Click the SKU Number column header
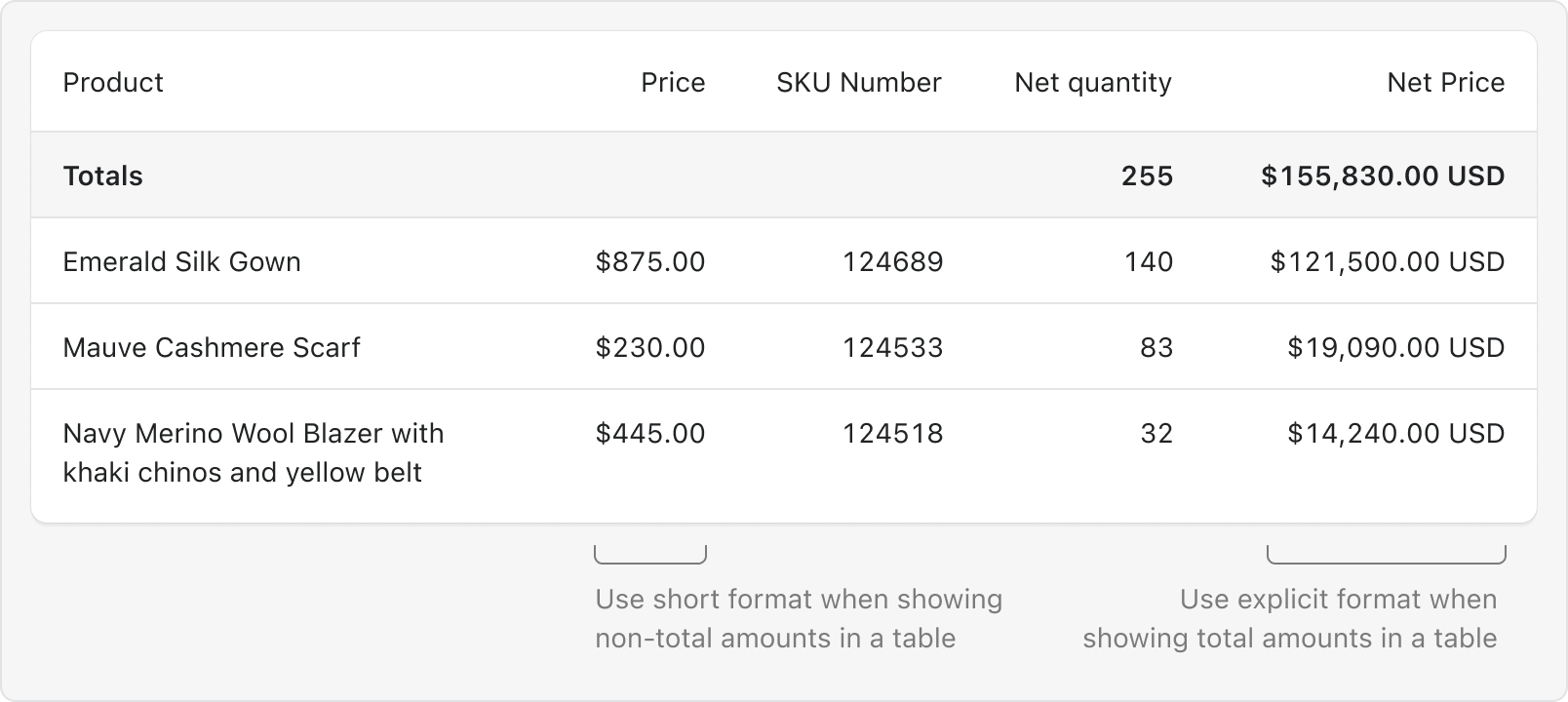The height and width of the screenshot is (702, 1568). 859,82
